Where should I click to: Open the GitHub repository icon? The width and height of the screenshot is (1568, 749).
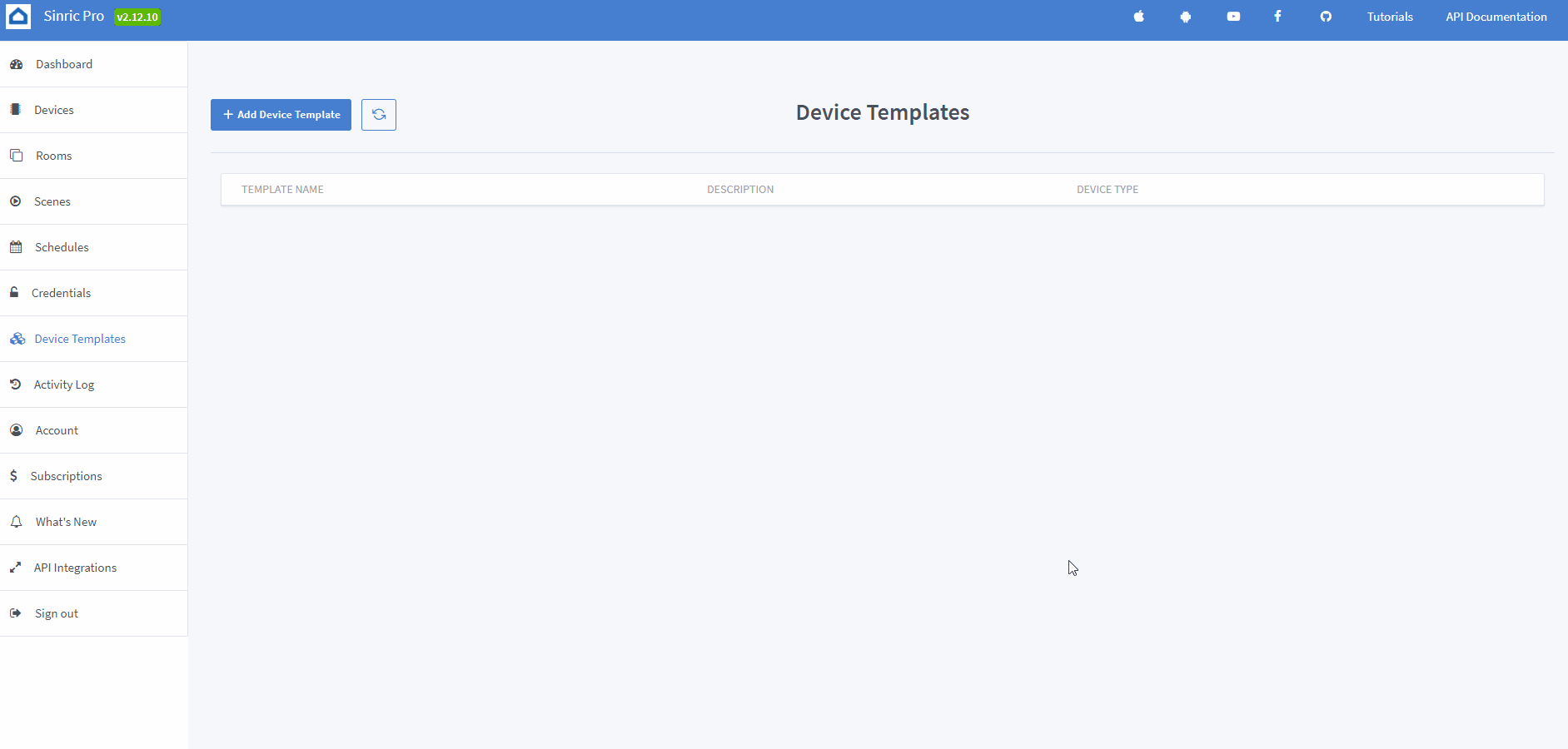1325,17
